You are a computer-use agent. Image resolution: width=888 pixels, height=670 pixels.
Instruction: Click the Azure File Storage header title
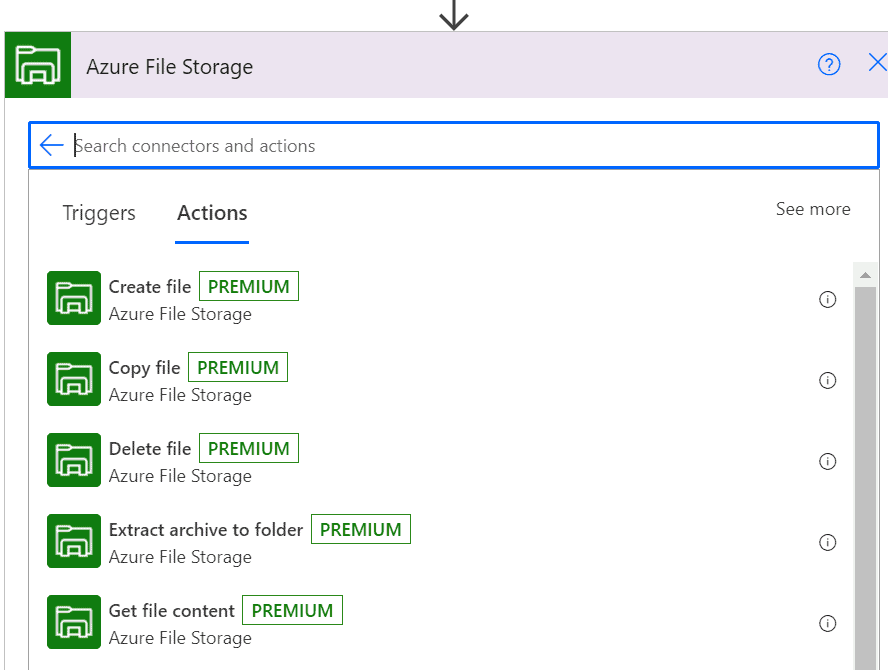tap(169, 66)
